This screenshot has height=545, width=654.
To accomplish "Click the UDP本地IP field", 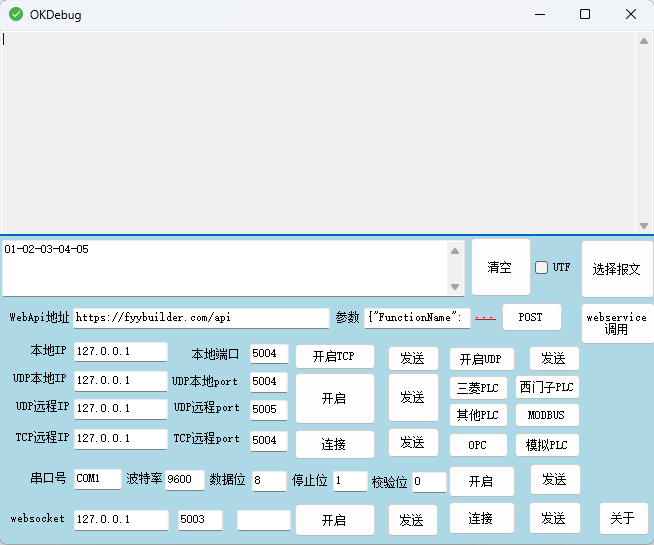I will pyautogui.click(x=121, y=381).
